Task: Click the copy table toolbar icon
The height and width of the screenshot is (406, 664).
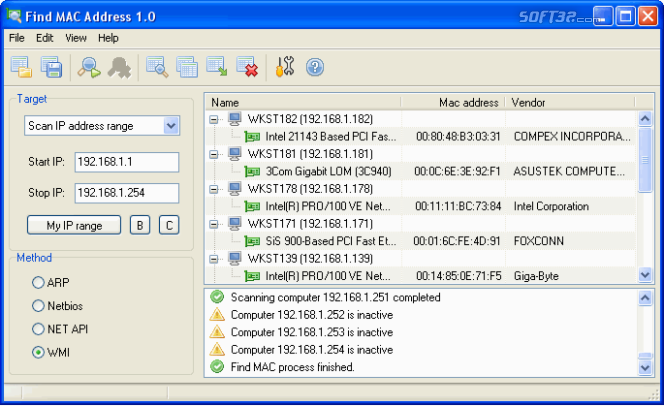Action: (x=187, y=67)
